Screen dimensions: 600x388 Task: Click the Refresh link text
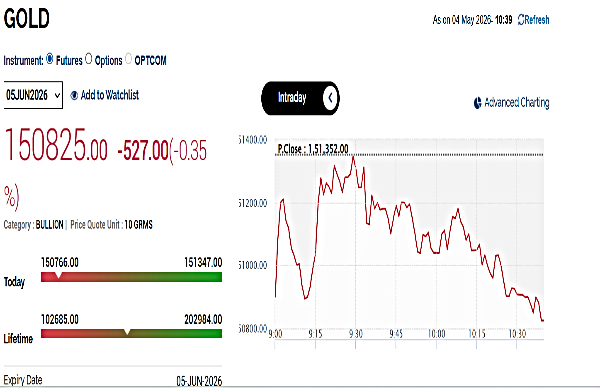point(537,20)
